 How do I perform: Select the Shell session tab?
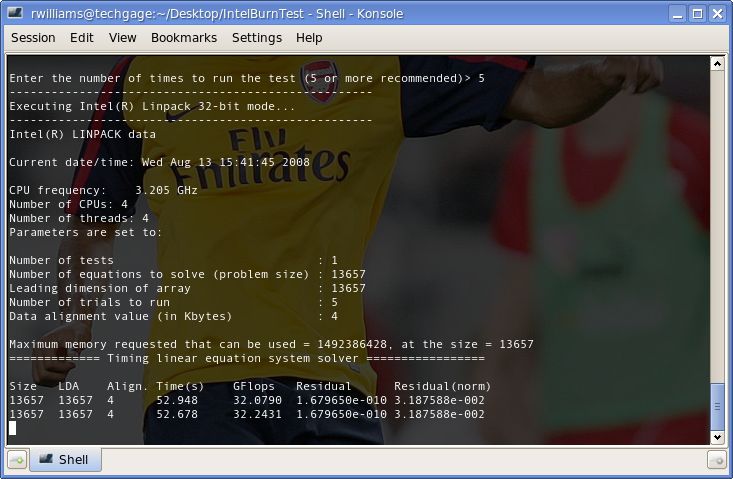tap(65, 460)
